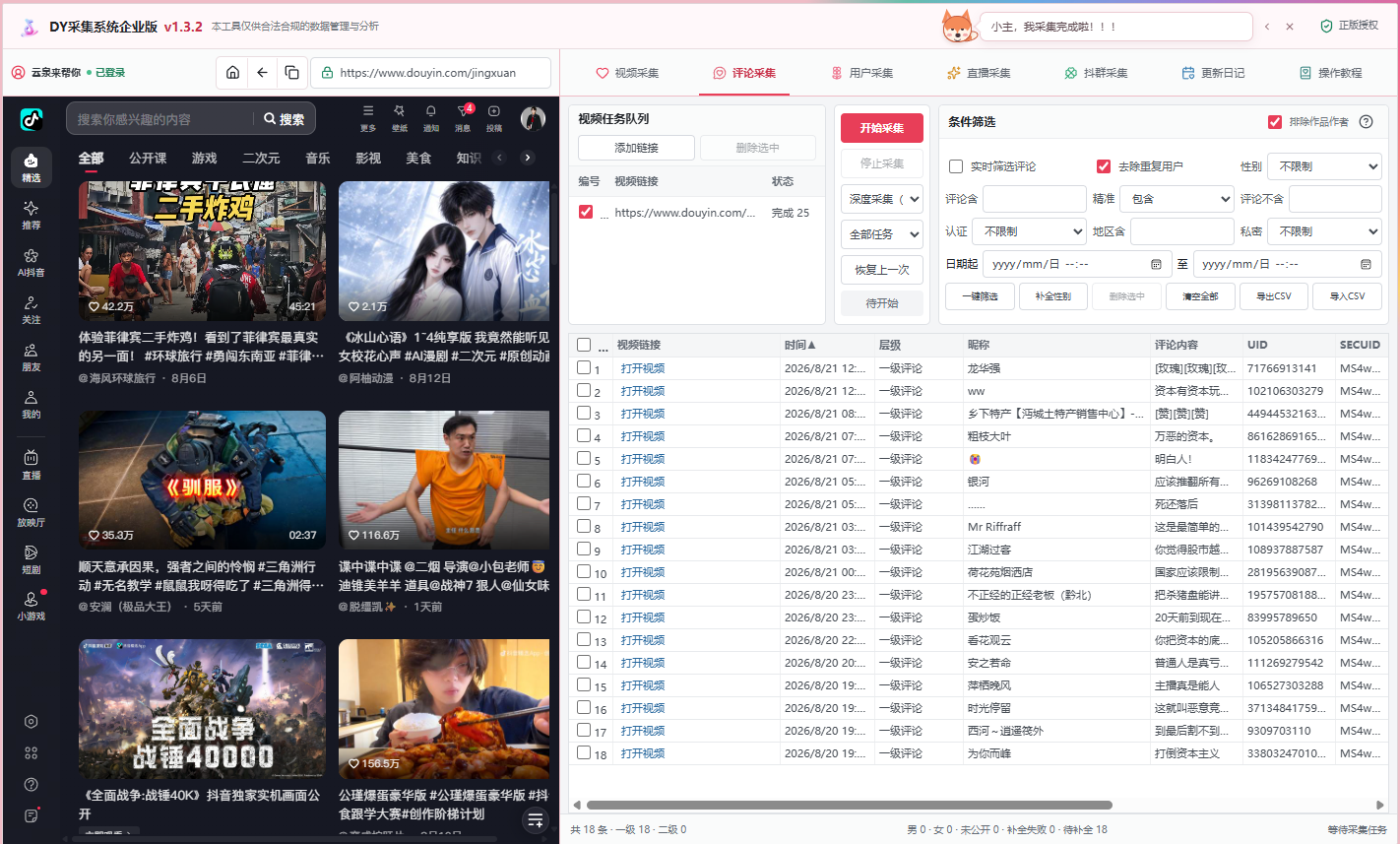The height and width of the screenshot is (844, 1400).
Task: Click the scrollbar right arrow under results table
Action: point(1380,805)
